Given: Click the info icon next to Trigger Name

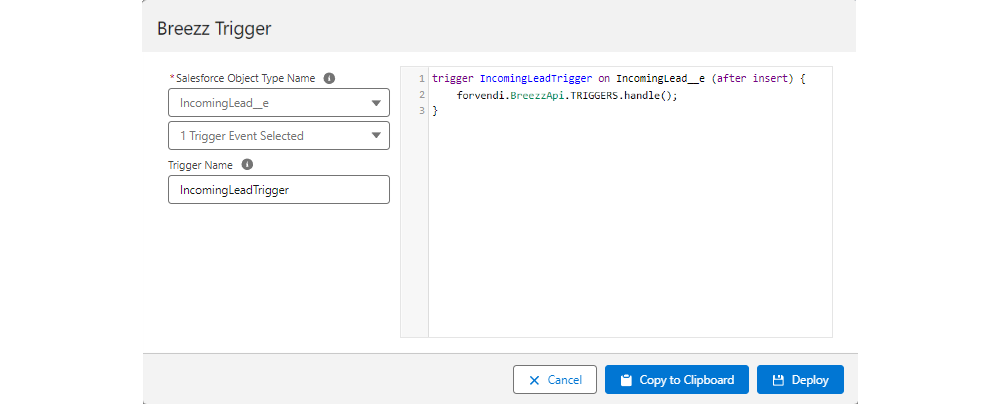Looking at the screenshot, I should [x=247, y=165].
